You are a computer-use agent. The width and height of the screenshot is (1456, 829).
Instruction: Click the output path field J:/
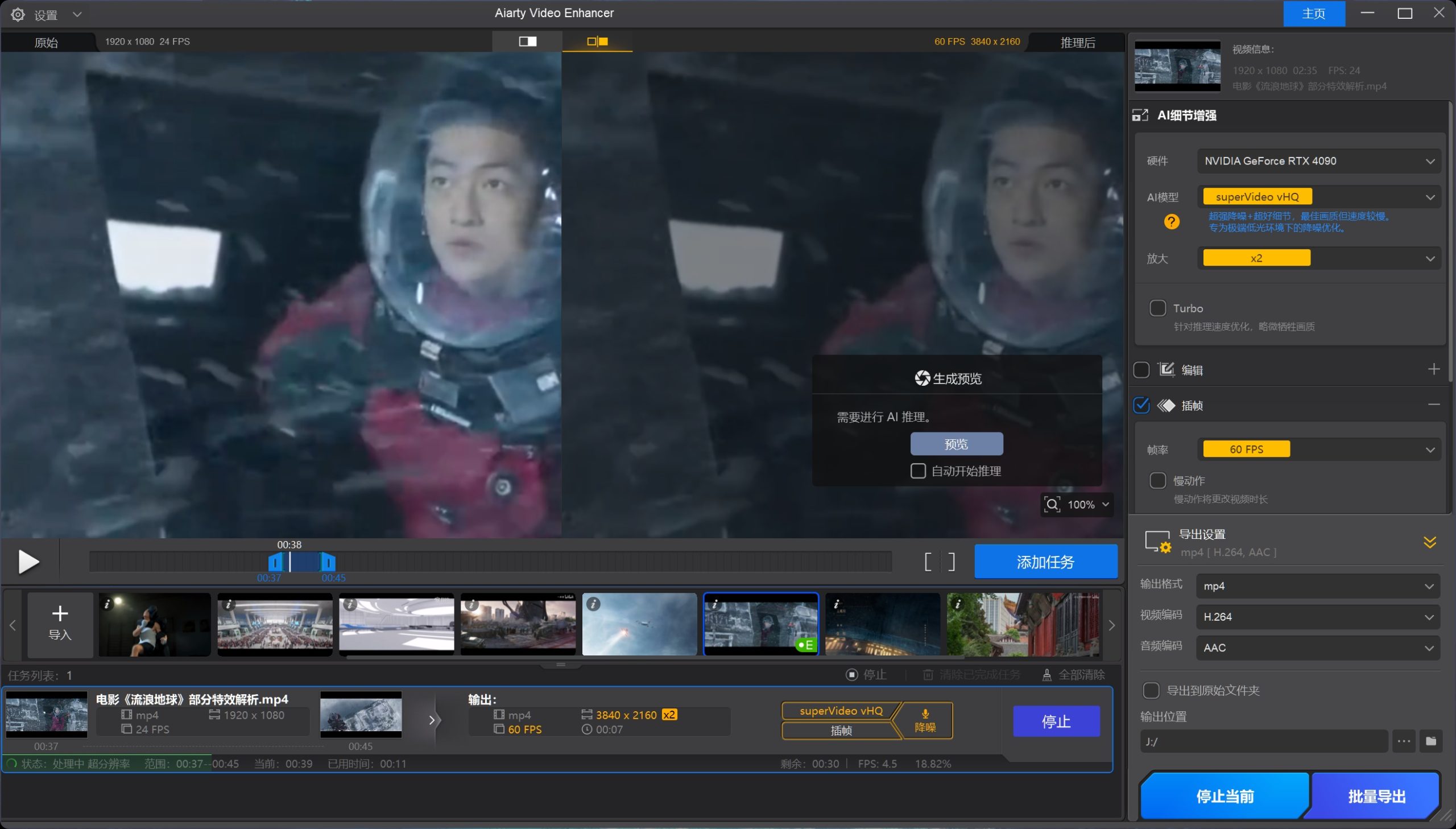1263,741
